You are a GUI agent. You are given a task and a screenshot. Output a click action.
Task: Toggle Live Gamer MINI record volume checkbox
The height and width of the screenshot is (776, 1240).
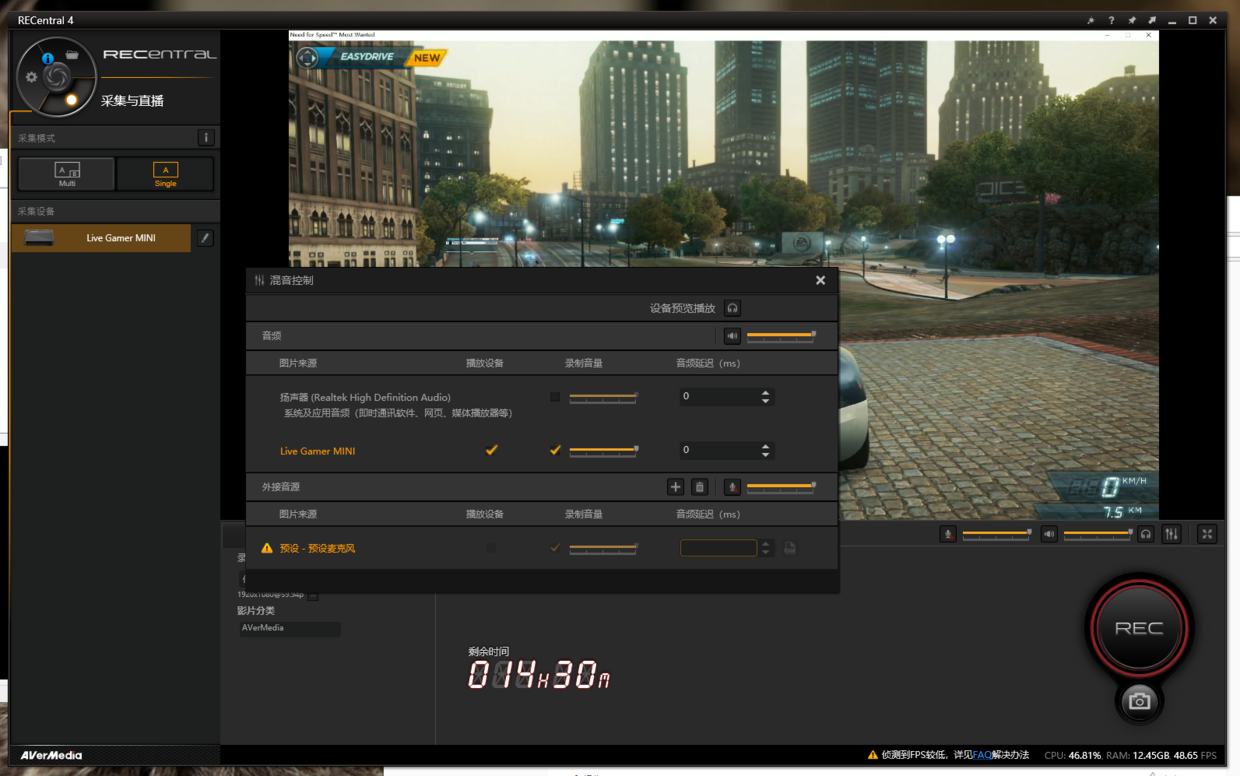click(x=555, y=450)
